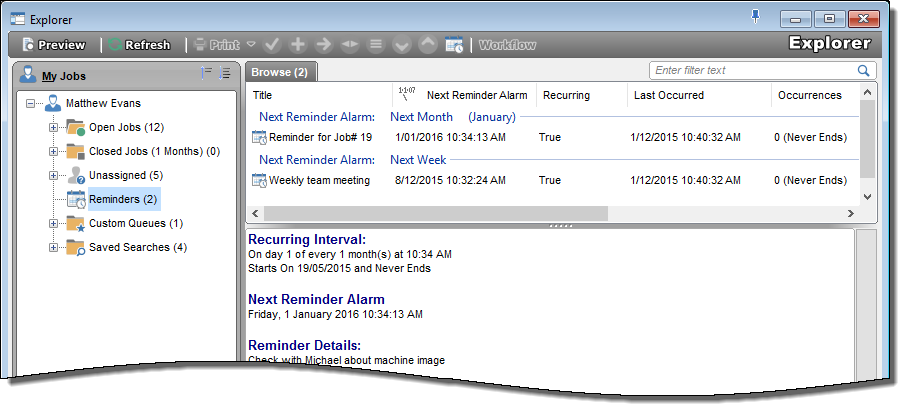Click scroll up arrow in reminder list
905x412 pixels.
pyautogui.click(x=867, y=92)
